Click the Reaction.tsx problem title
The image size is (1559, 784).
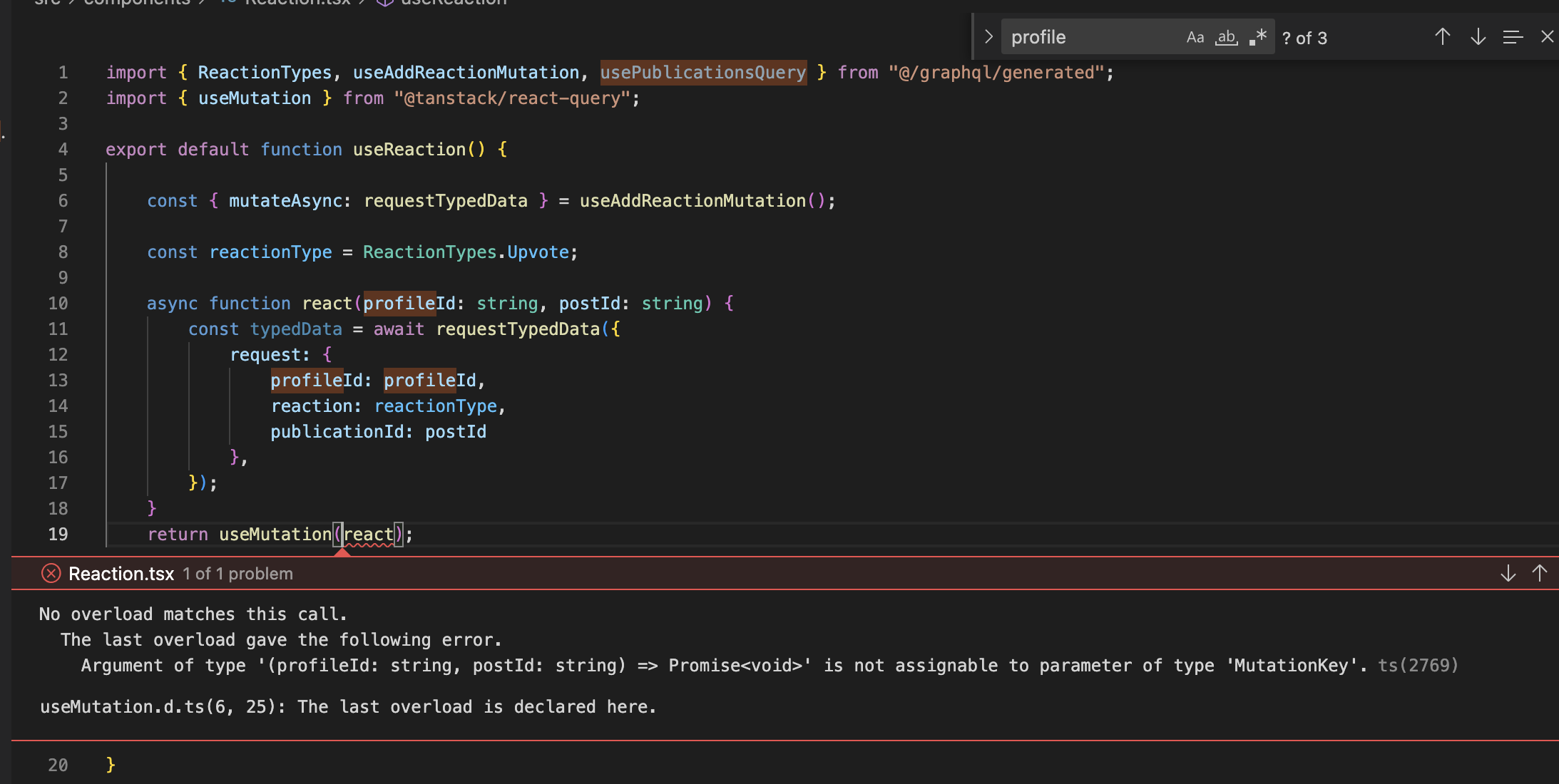pos(121,574)
